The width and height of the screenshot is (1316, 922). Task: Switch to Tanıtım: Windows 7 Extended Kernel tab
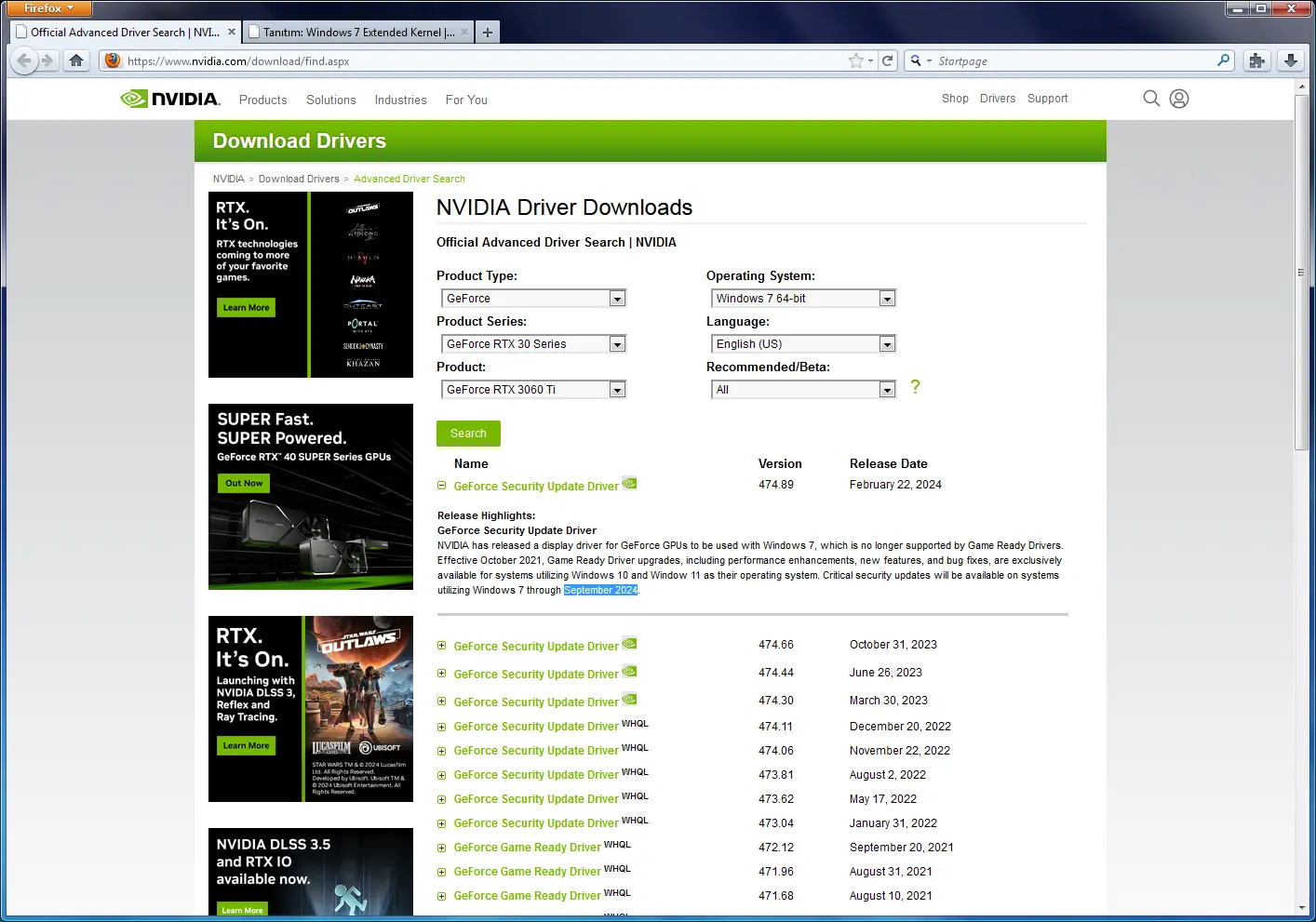(358, 32)
